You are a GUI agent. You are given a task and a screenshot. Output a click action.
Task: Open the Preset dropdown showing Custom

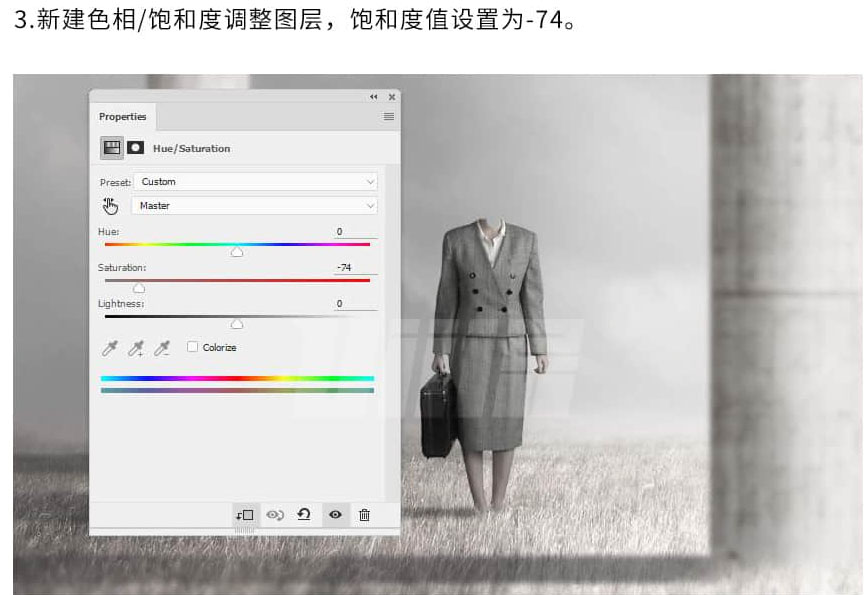point(256,182)
